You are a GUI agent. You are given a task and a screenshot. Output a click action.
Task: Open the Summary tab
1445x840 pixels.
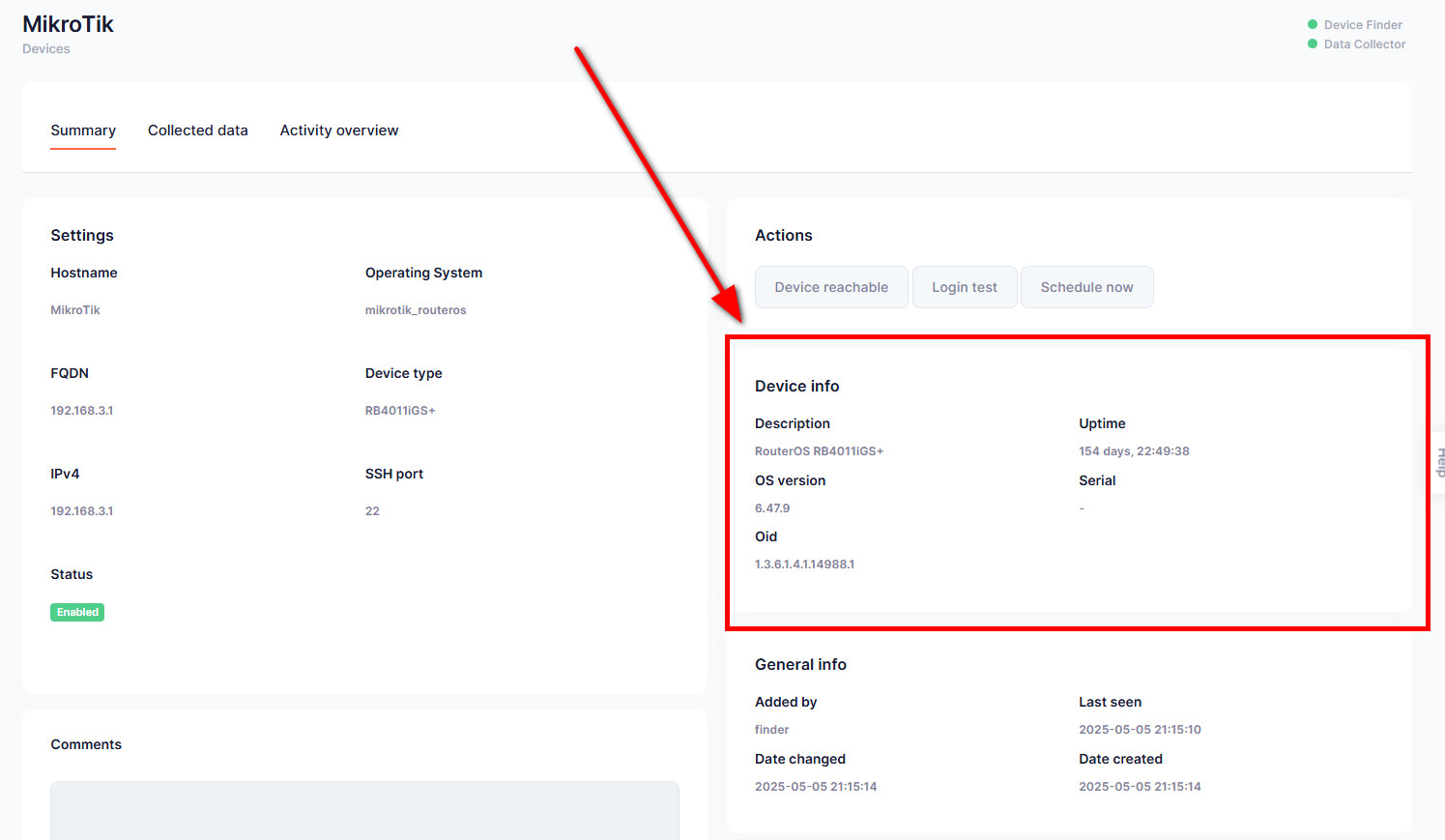(83, 130)
